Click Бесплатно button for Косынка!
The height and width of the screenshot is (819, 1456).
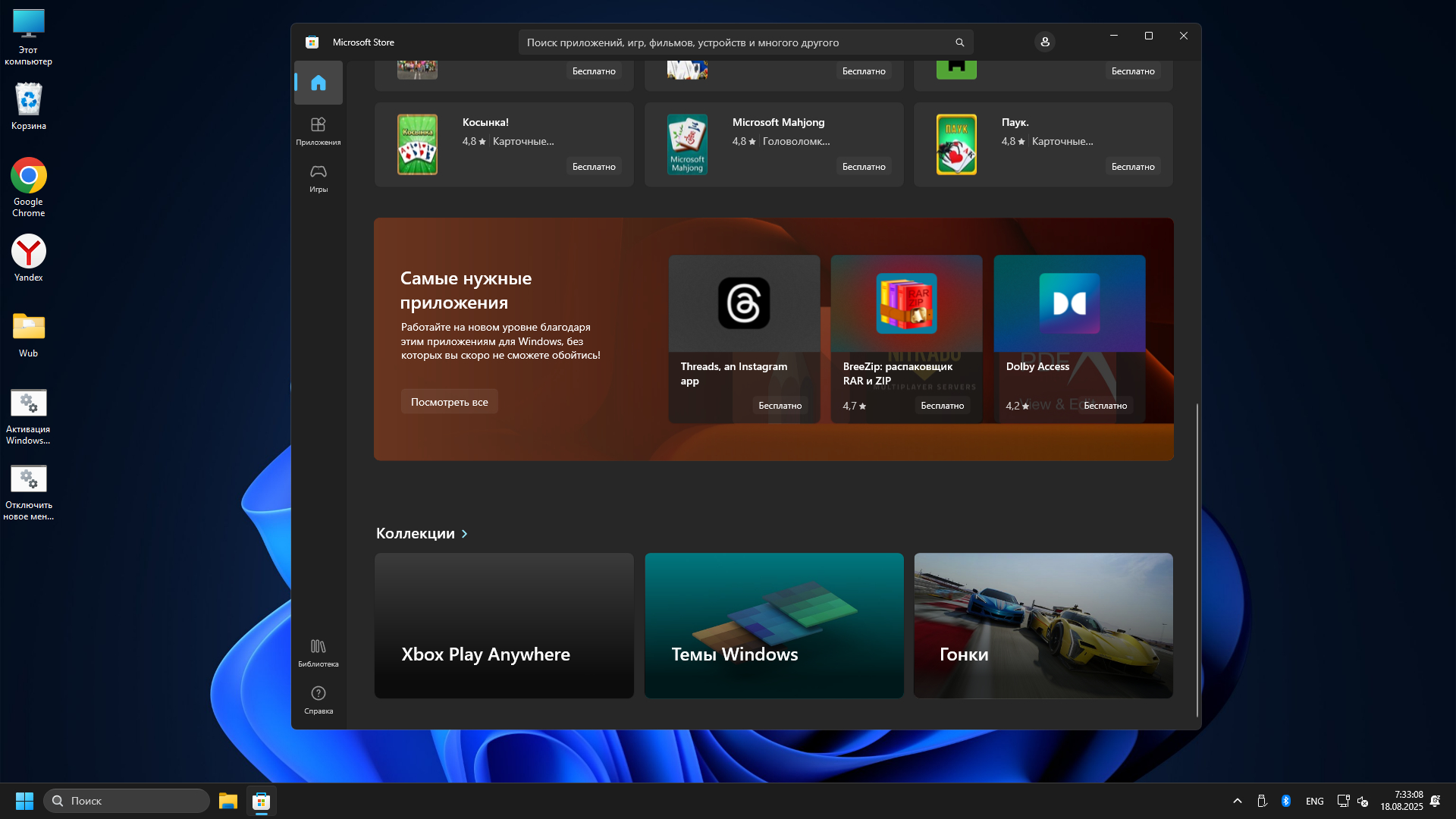coord(594,167)
